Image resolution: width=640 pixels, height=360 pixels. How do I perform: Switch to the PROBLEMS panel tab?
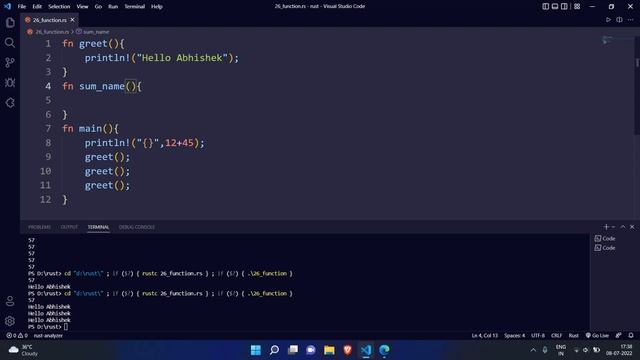tap(39, 227)
